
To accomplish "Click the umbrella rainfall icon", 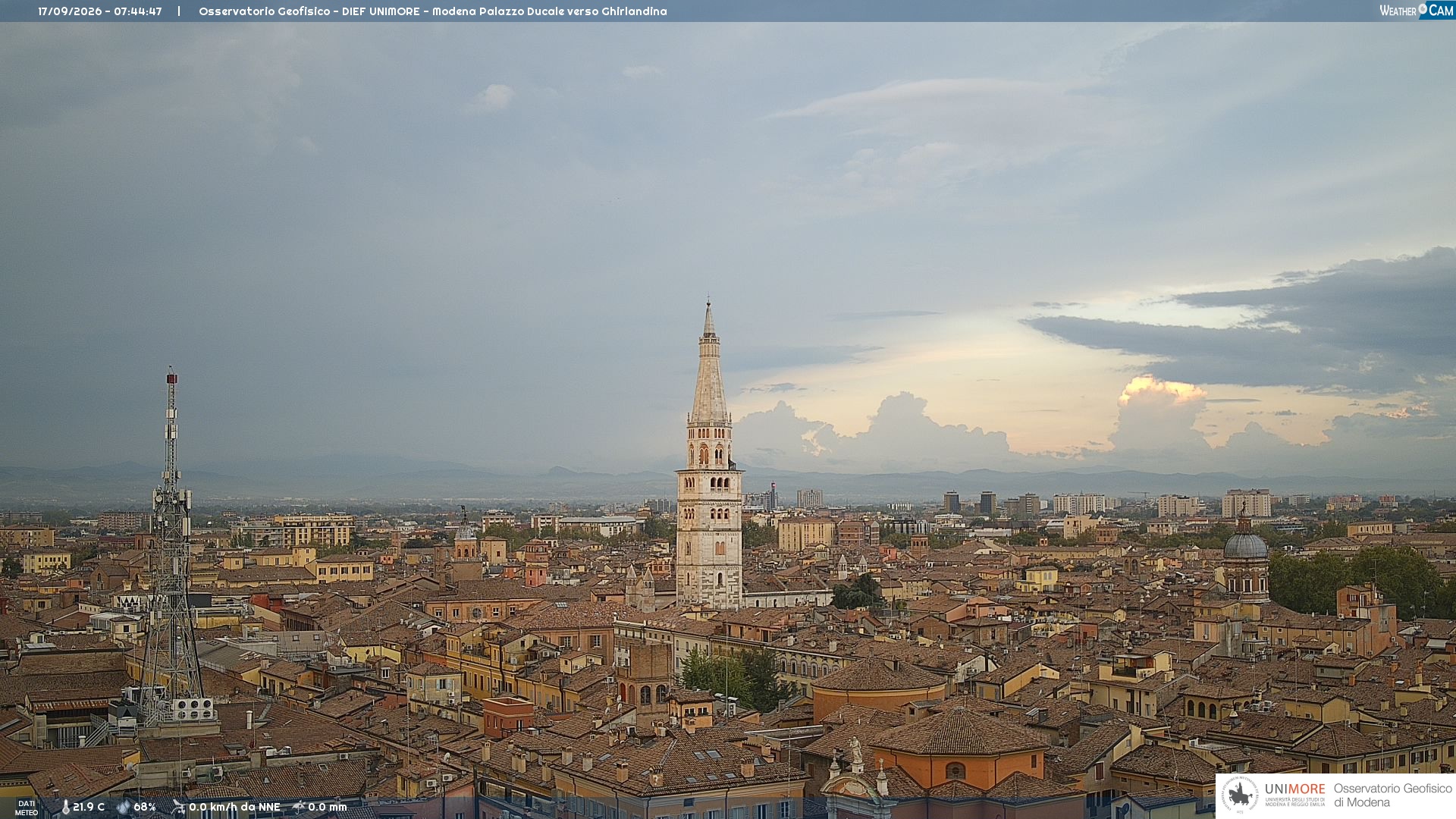I will coord(299,807).
